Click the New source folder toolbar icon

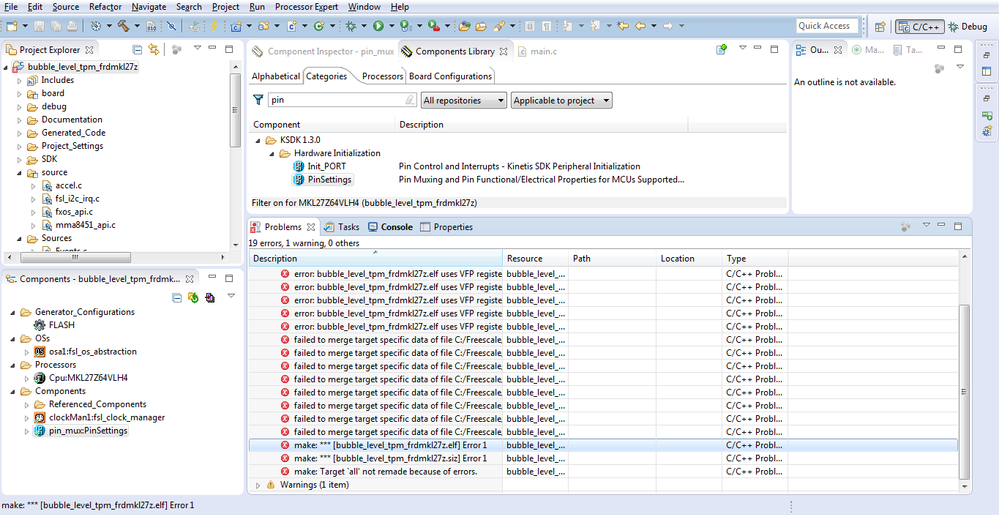click(263, 26)
